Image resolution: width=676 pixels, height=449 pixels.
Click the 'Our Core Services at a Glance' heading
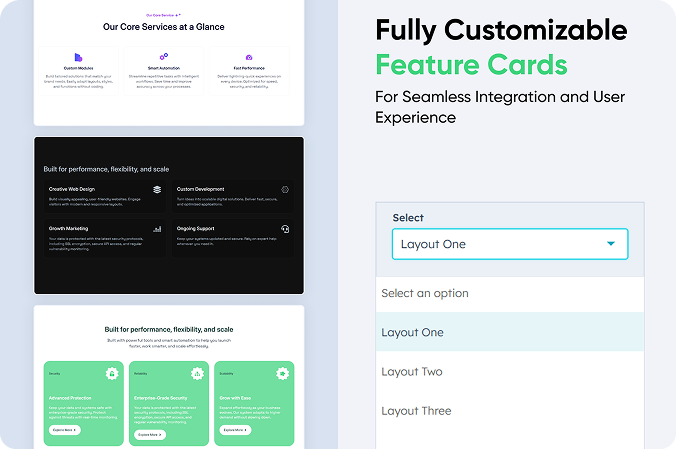click(164, 27)
